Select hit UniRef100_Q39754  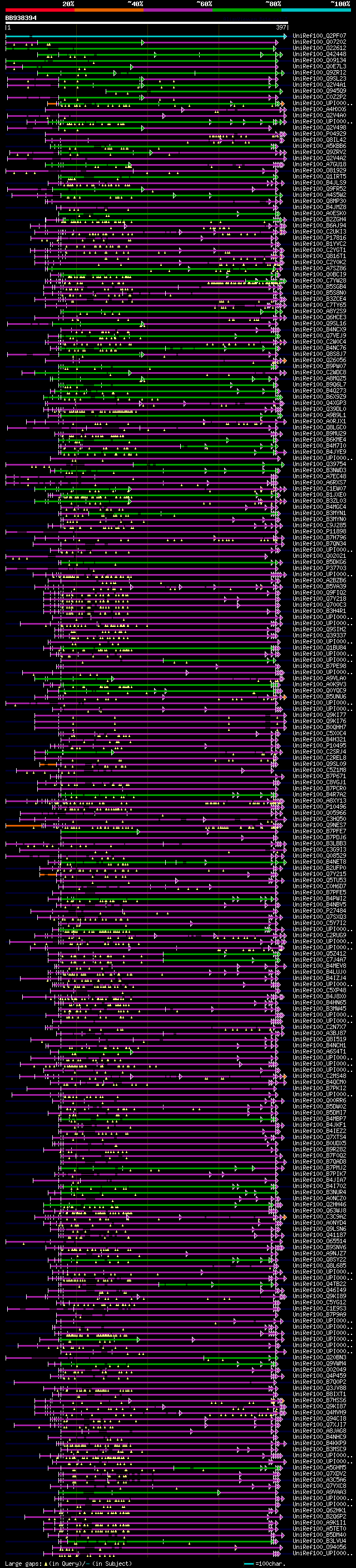319,464
